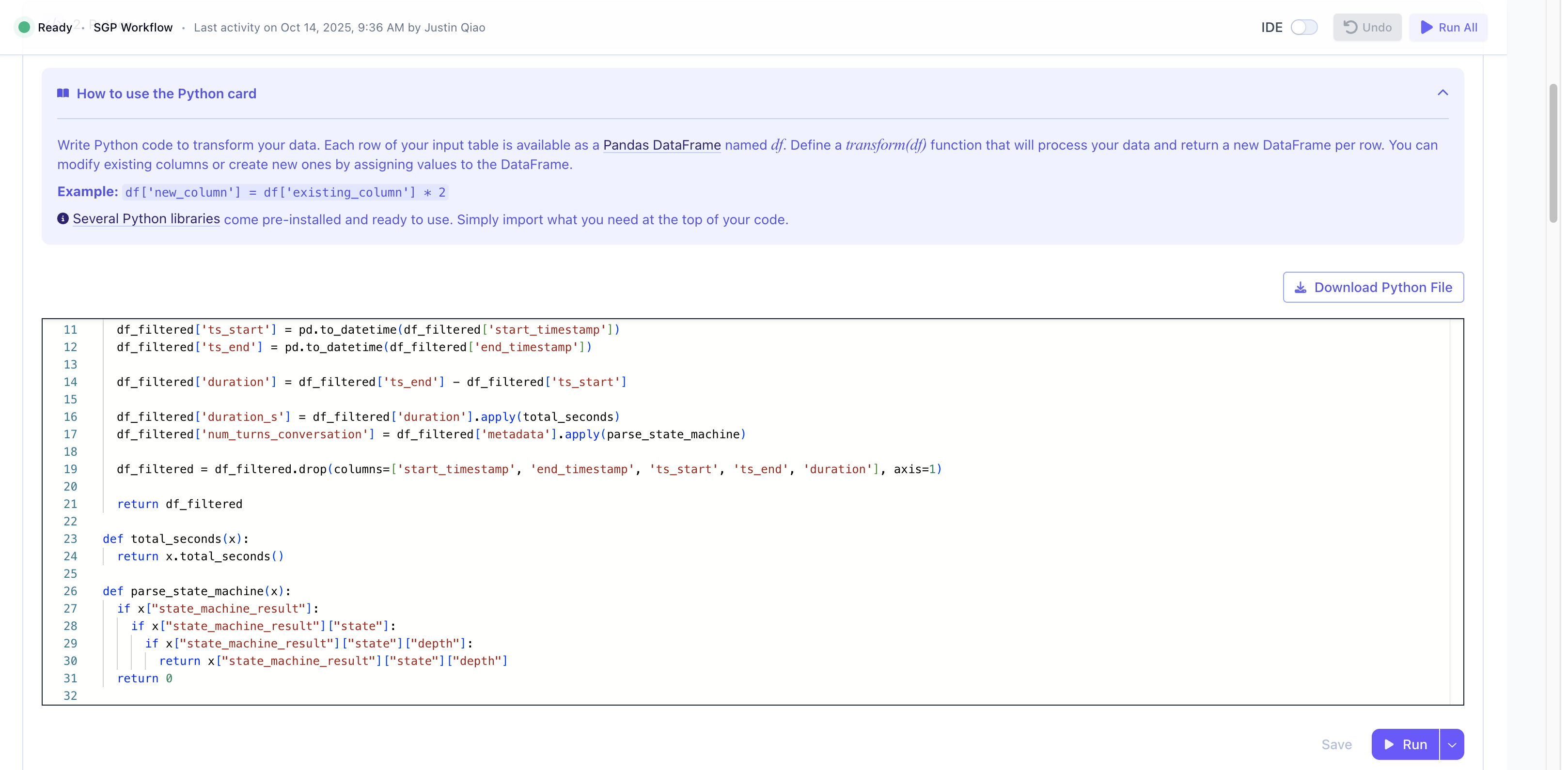This screenshot has width=1568, height=770.
Task: Click the Save button
Action: [1336, 744]
